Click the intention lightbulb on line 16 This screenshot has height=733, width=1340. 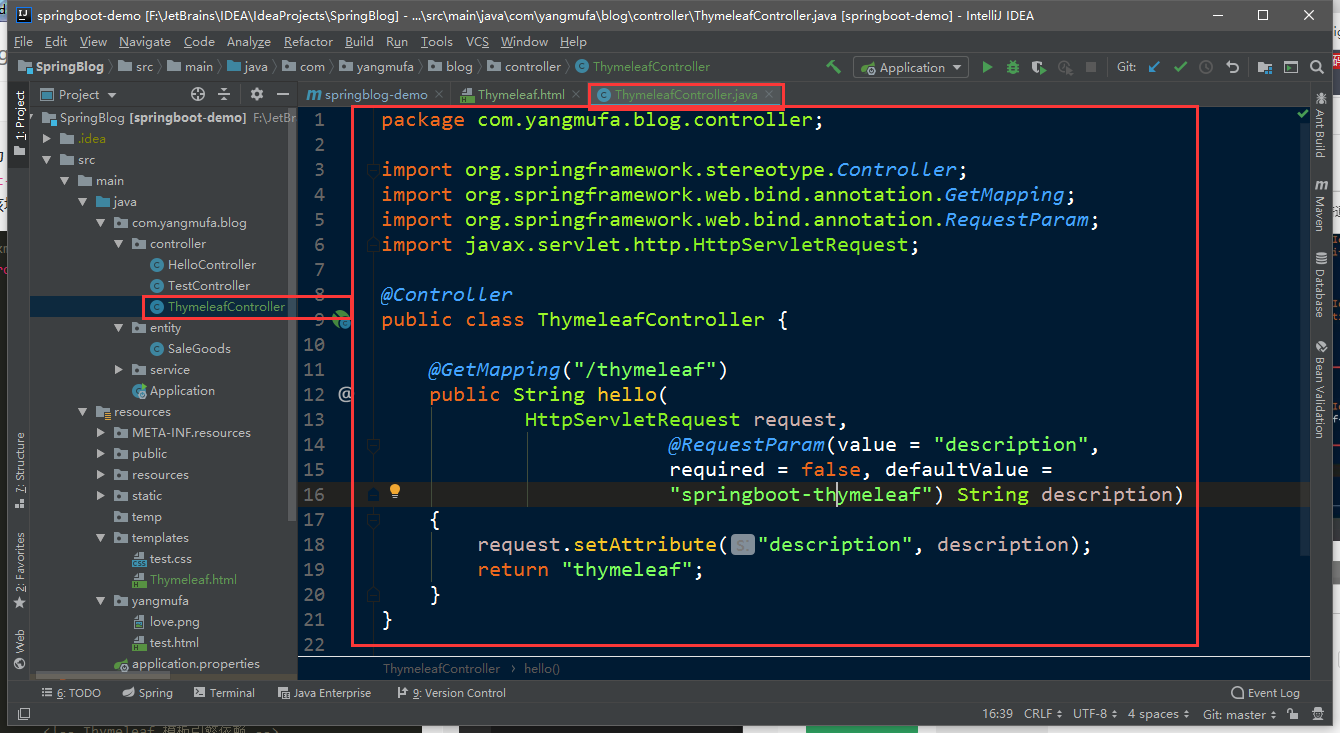[x=394, y=490]
